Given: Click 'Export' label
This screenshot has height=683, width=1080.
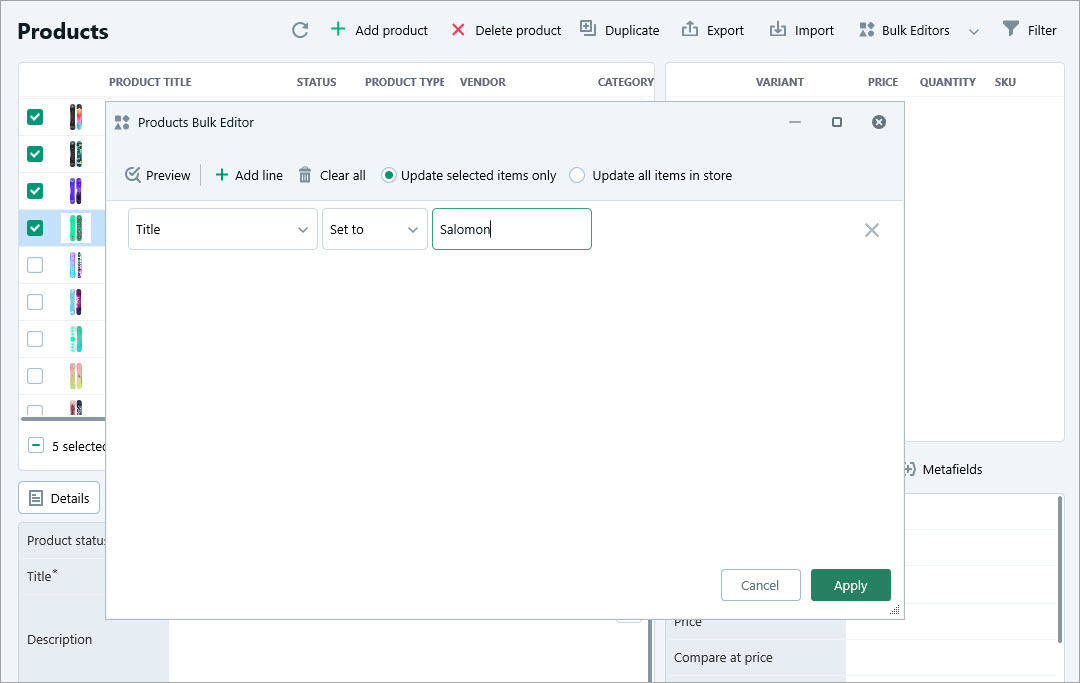Looking at the screenshot, I should pos(725,30).
